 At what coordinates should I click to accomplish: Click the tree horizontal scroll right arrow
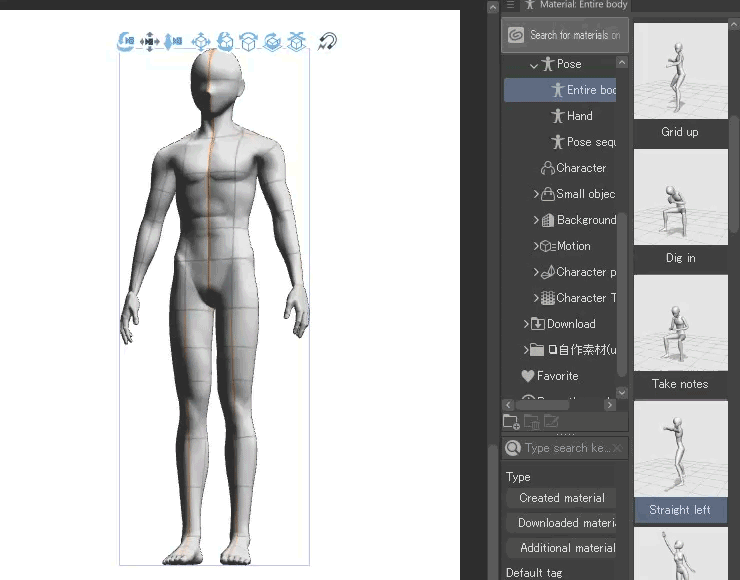pos(610,405)
